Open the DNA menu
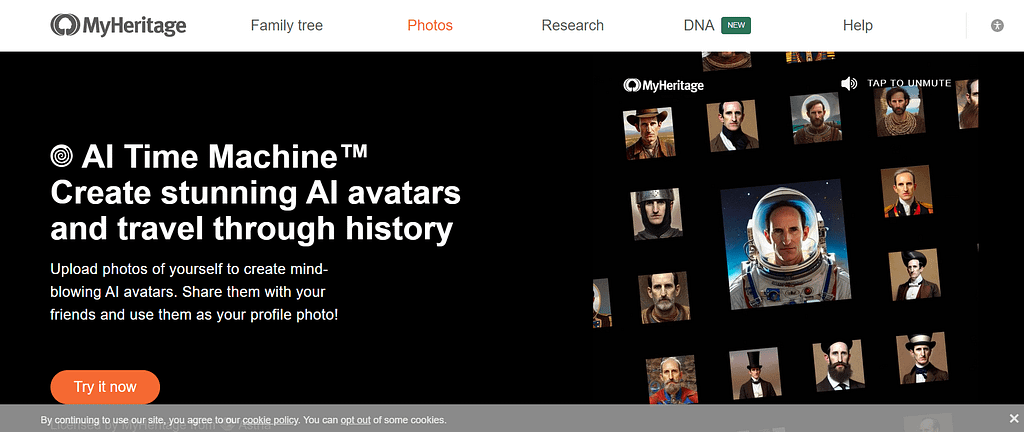The image size is (1024, 432). [699, 25]
